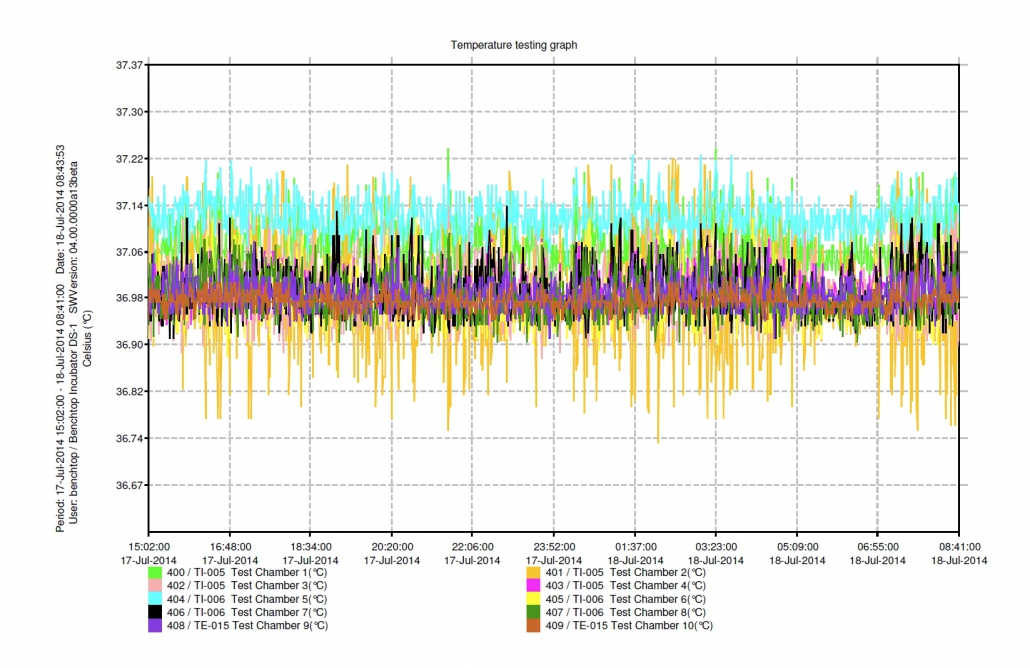Click the magenta swatch for Test Chamber 4
Viewport: 1030px width, 668px height.
531,585
